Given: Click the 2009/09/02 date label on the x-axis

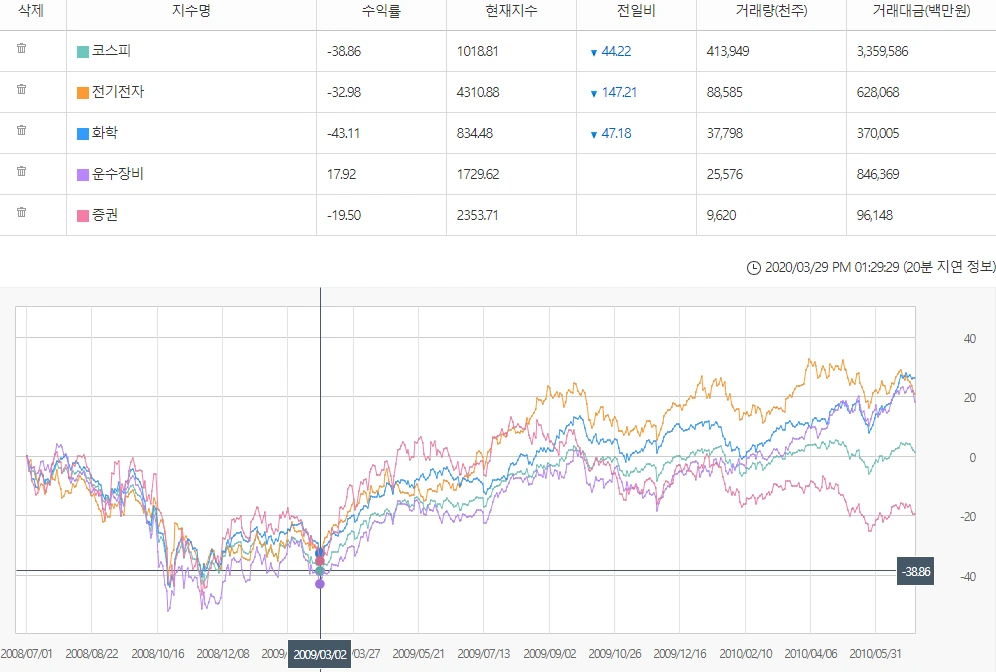Looking at the screenshot, I should click(x=549, y=654).
